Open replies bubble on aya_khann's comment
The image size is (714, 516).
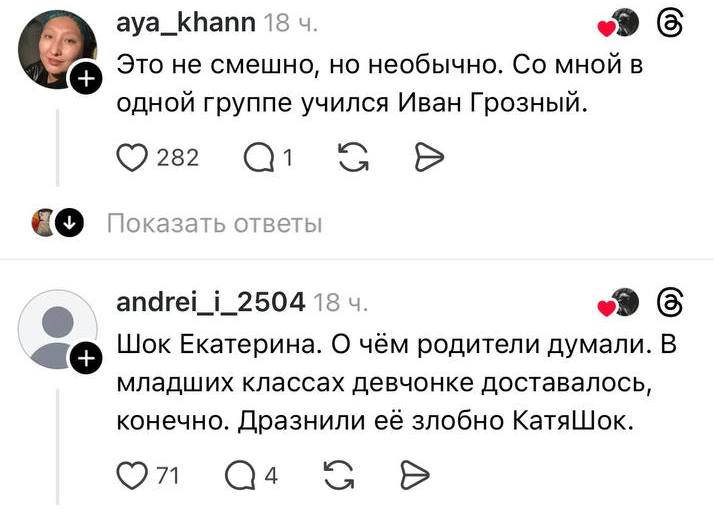[x=257, y=157]
